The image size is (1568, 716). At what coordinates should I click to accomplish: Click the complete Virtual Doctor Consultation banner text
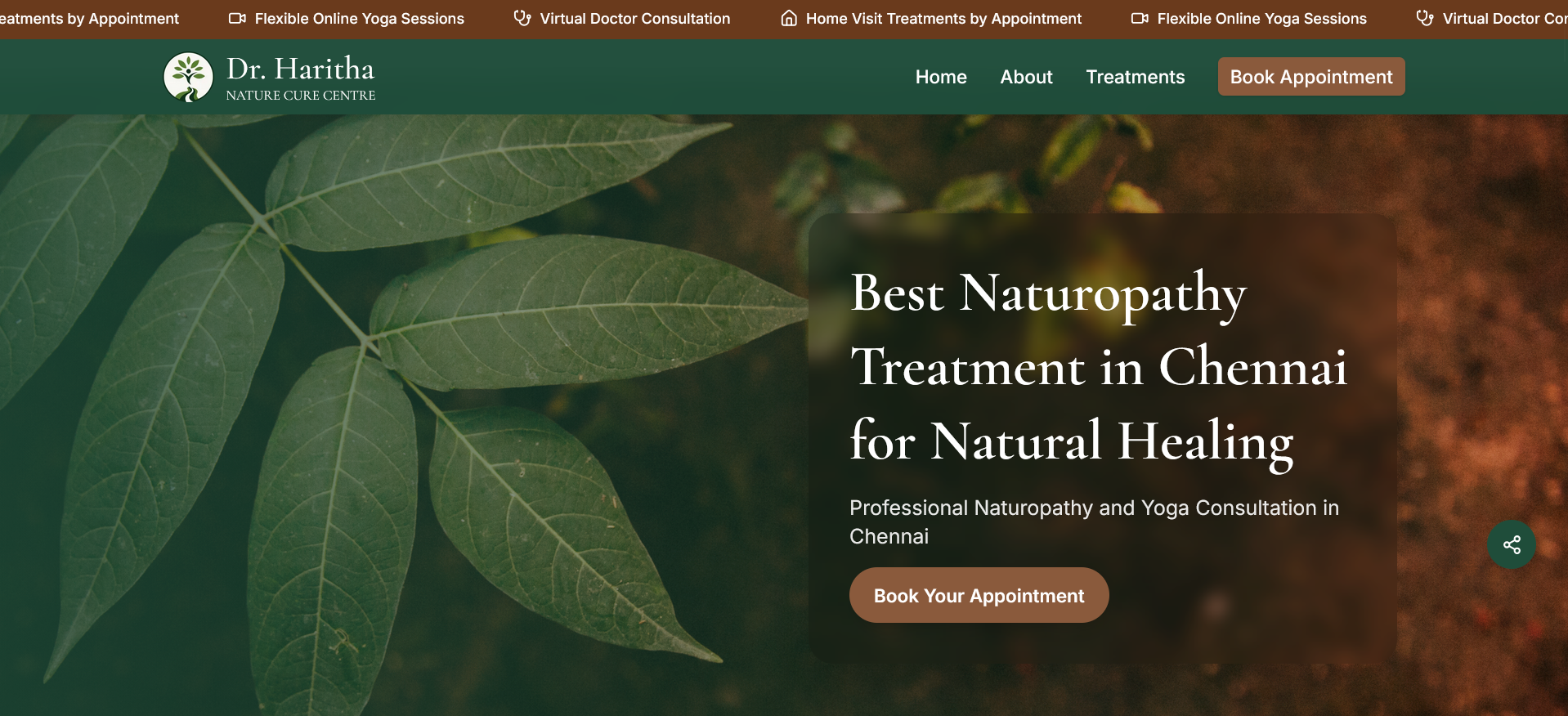pos(635,18)
